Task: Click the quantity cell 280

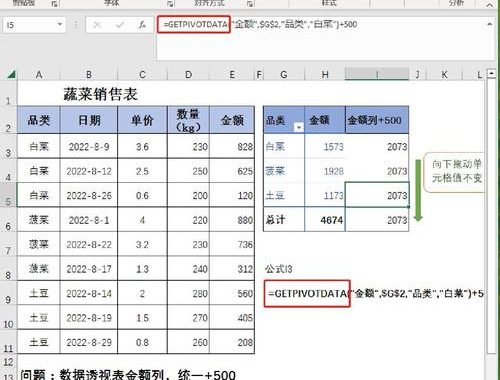Action: point(188,293)
